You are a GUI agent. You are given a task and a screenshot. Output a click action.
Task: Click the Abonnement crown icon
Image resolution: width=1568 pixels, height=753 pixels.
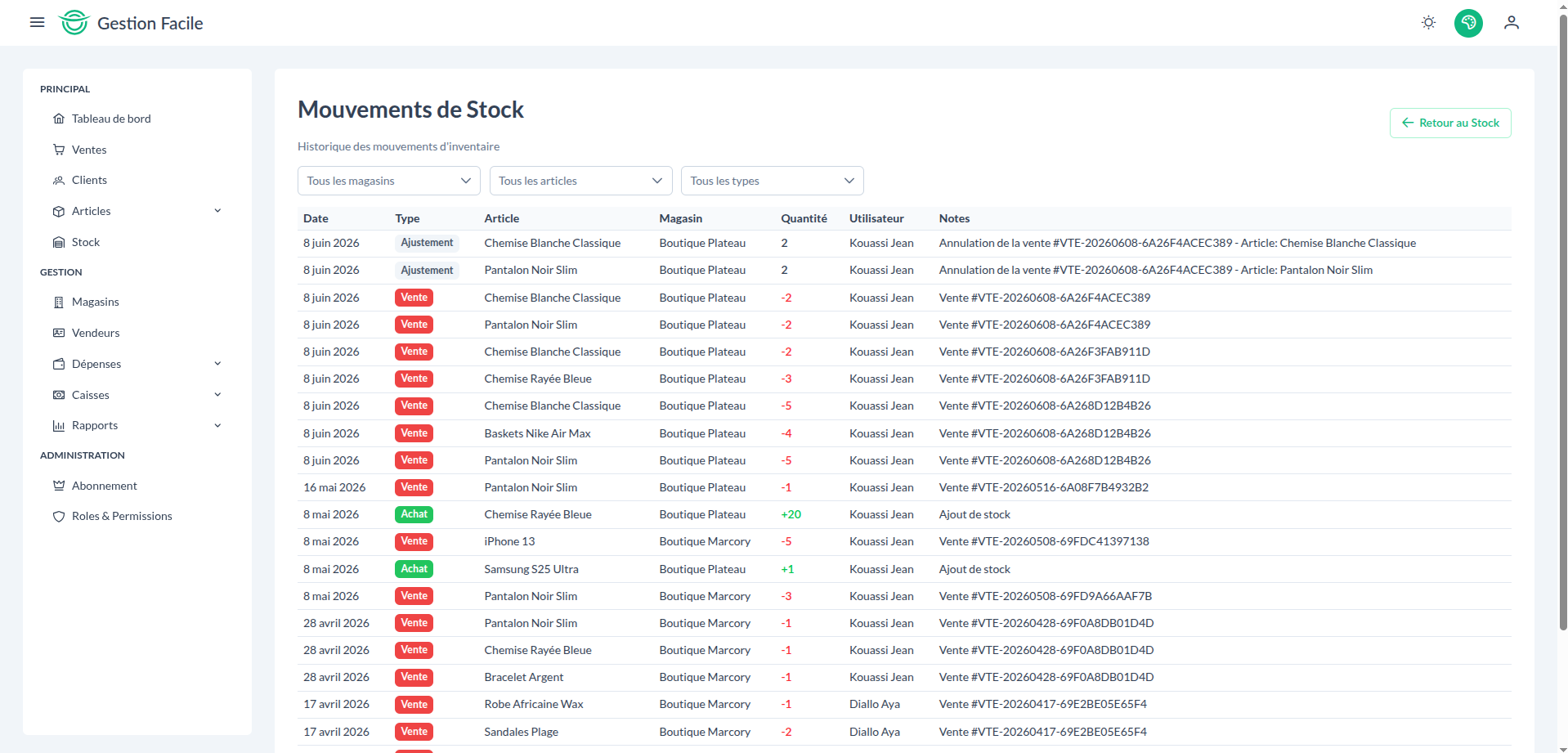point(59,486)
